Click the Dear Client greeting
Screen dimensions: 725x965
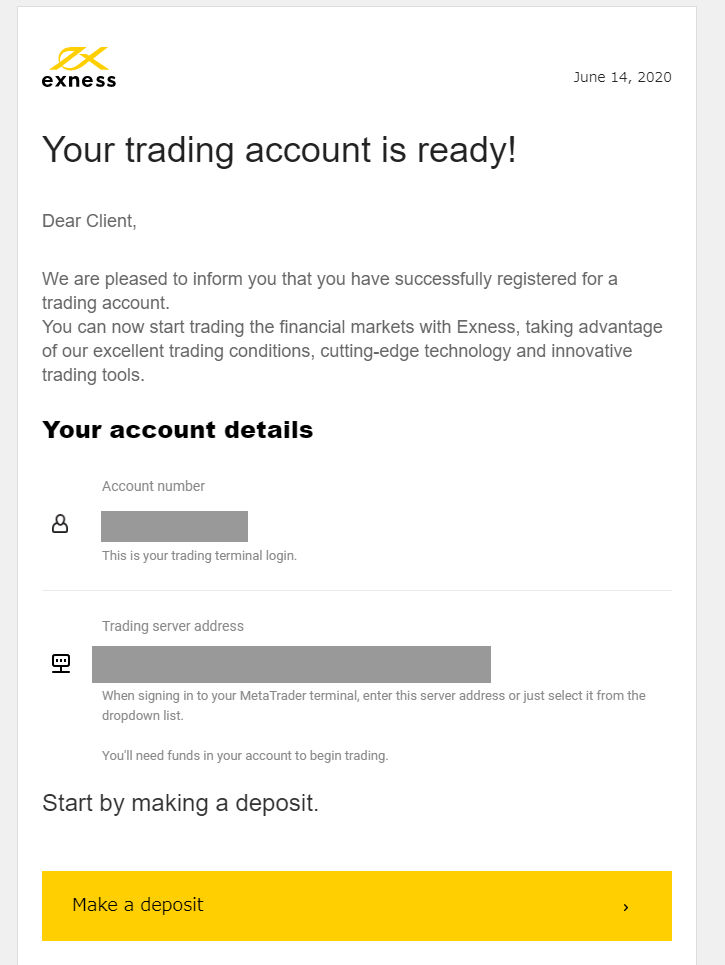point(89,221)
